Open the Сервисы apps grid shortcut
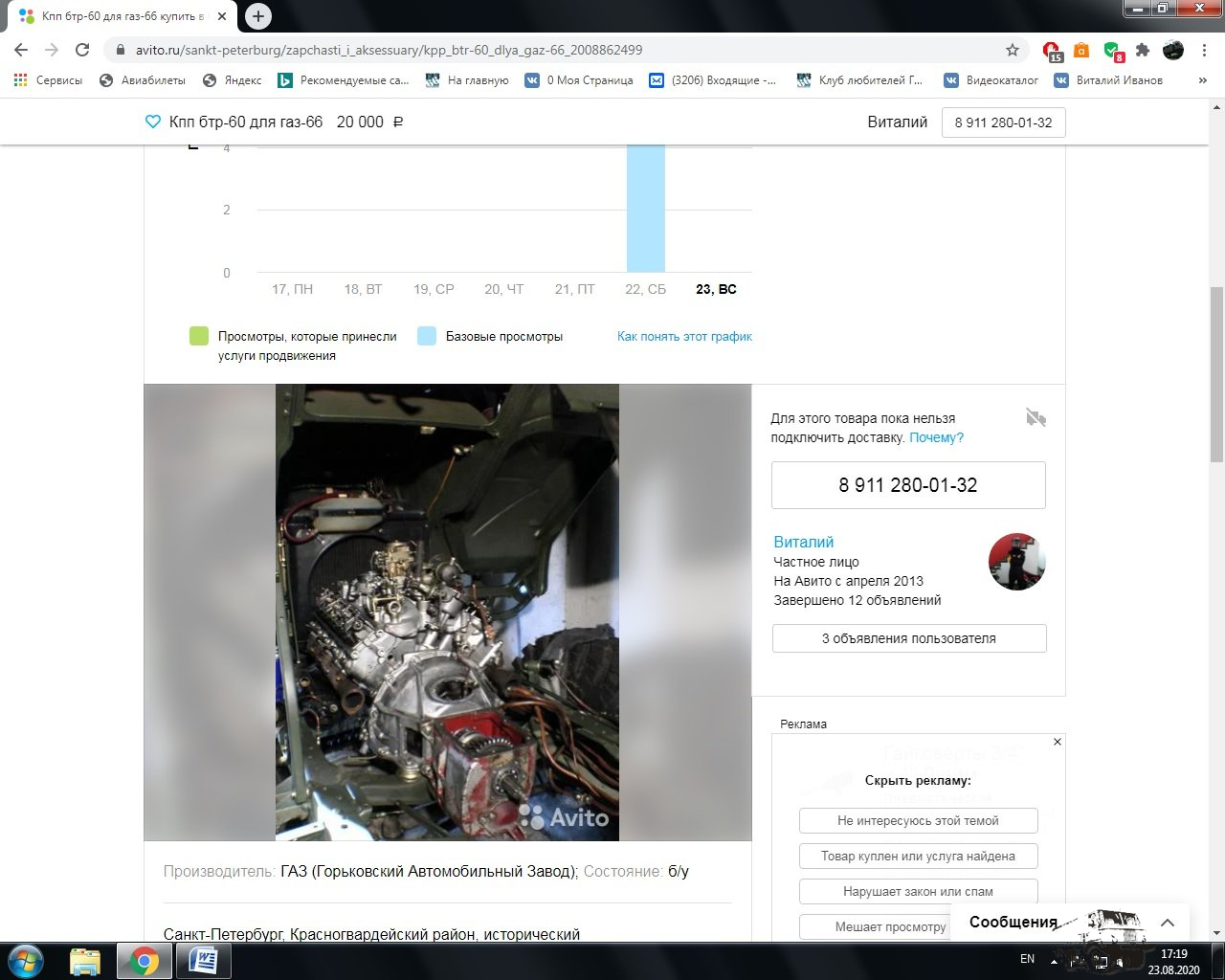 click(x=49, y=80)
